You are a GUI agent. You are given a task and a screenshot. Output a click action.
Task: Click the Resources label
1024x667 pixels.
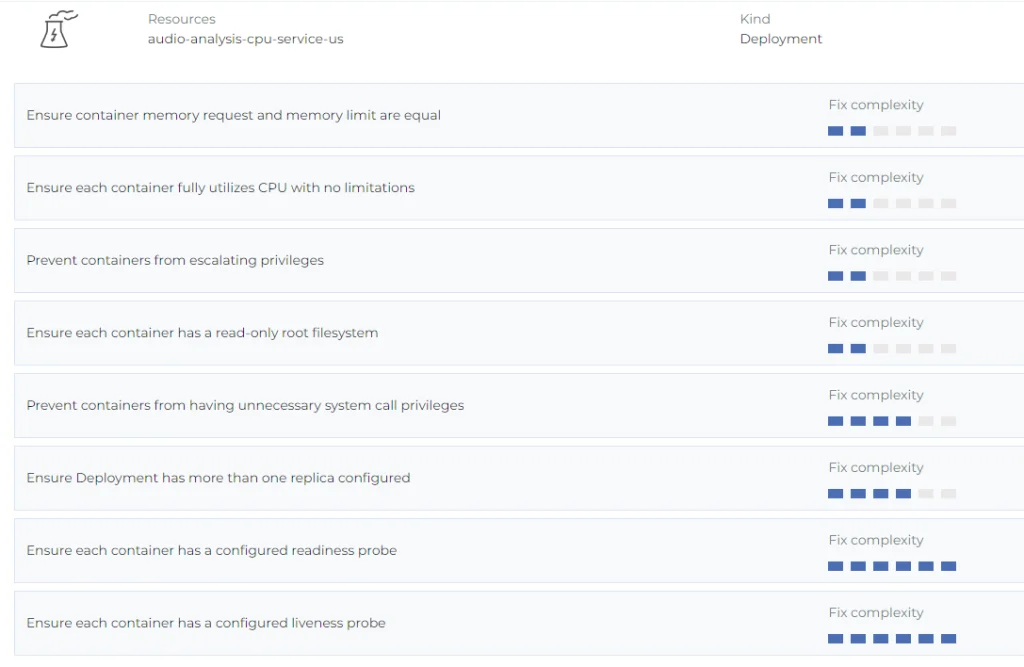point(182,19)
